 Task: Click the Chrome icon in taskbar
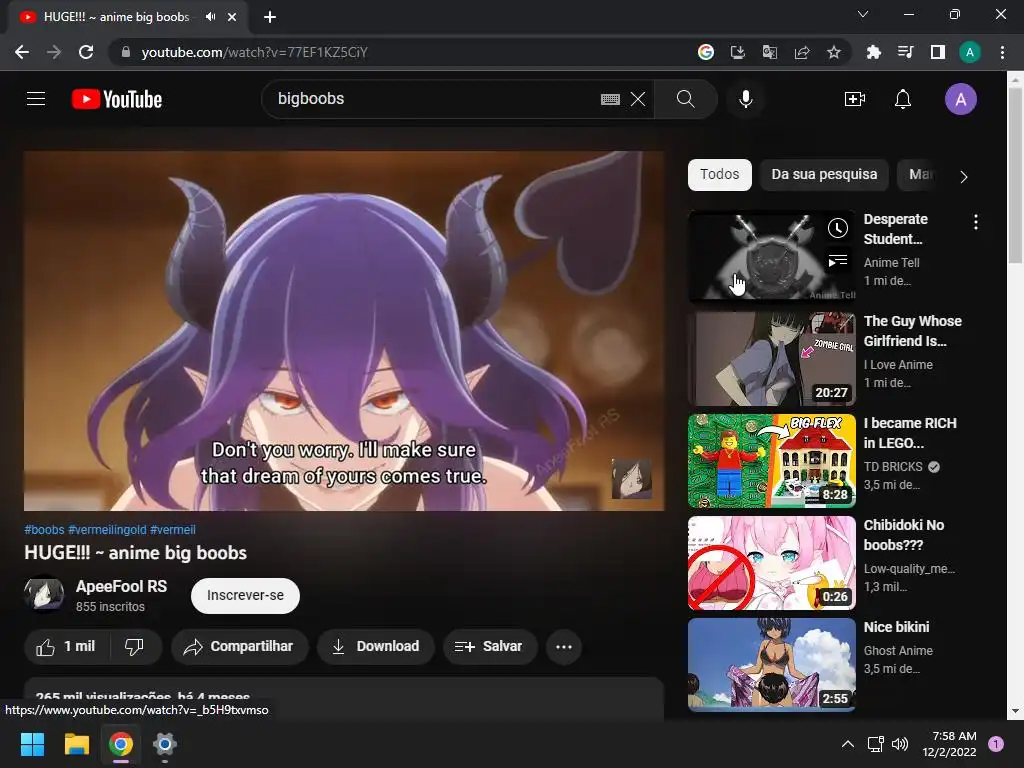[121, 744]
